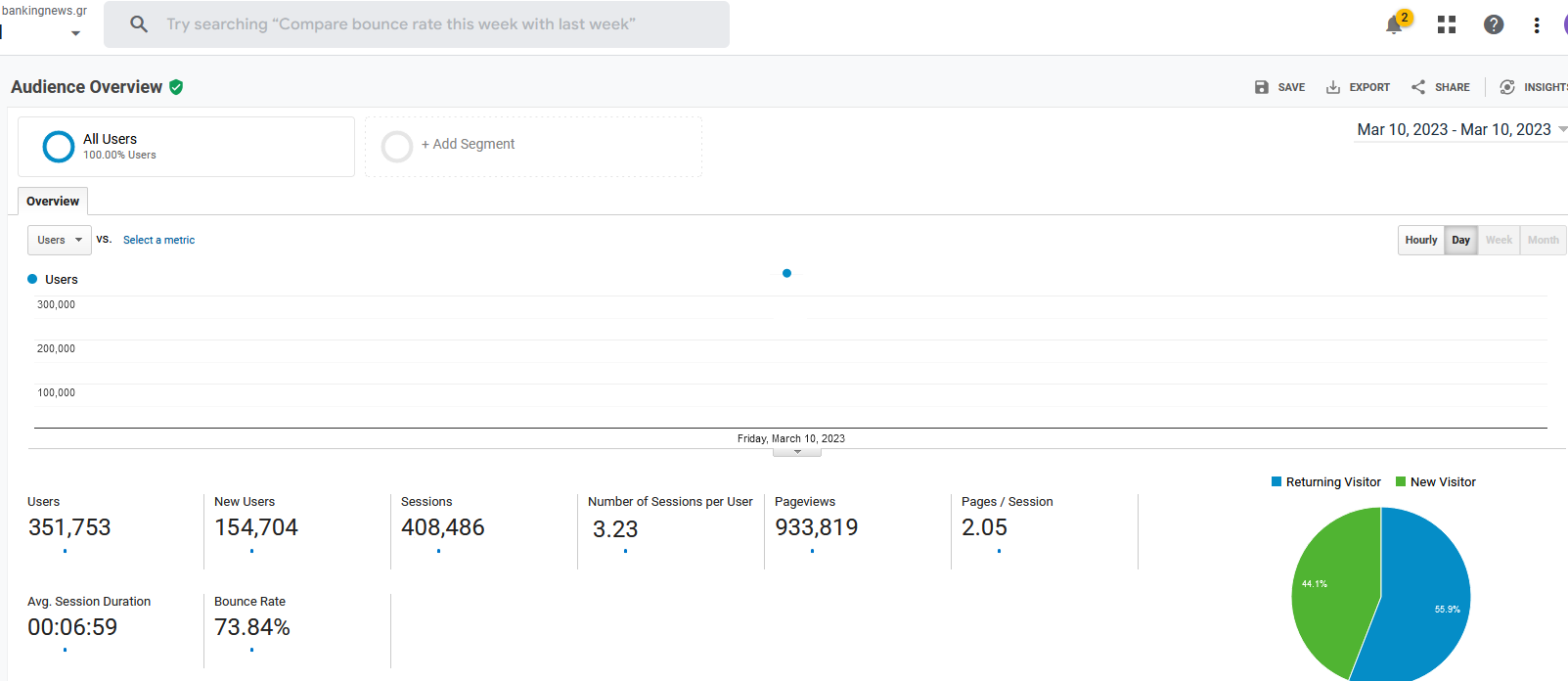Screen dimensions: 1568x681
Task: Open the notifications bell
Action: [1394, 25]
